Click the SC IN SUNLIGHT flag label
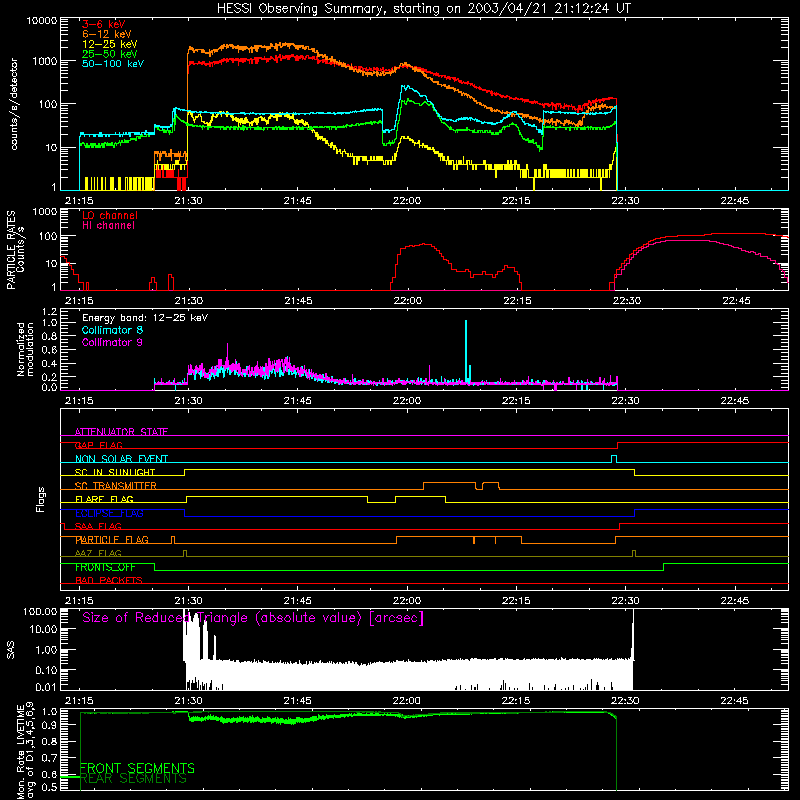 [115, 472]
